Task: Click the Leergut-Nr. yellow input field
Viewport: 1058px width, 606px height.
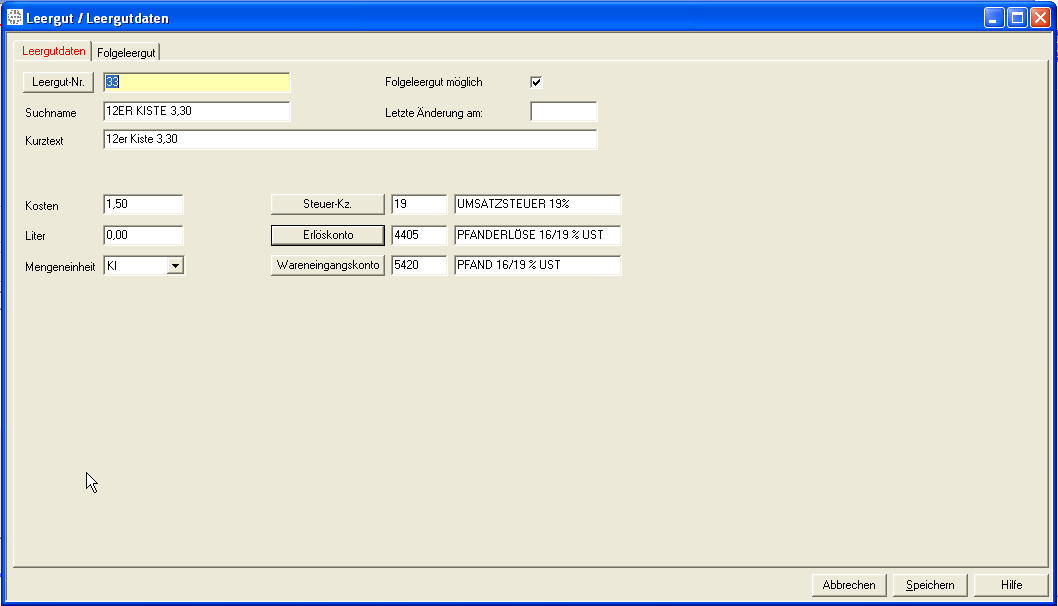Action: [197, 82]
